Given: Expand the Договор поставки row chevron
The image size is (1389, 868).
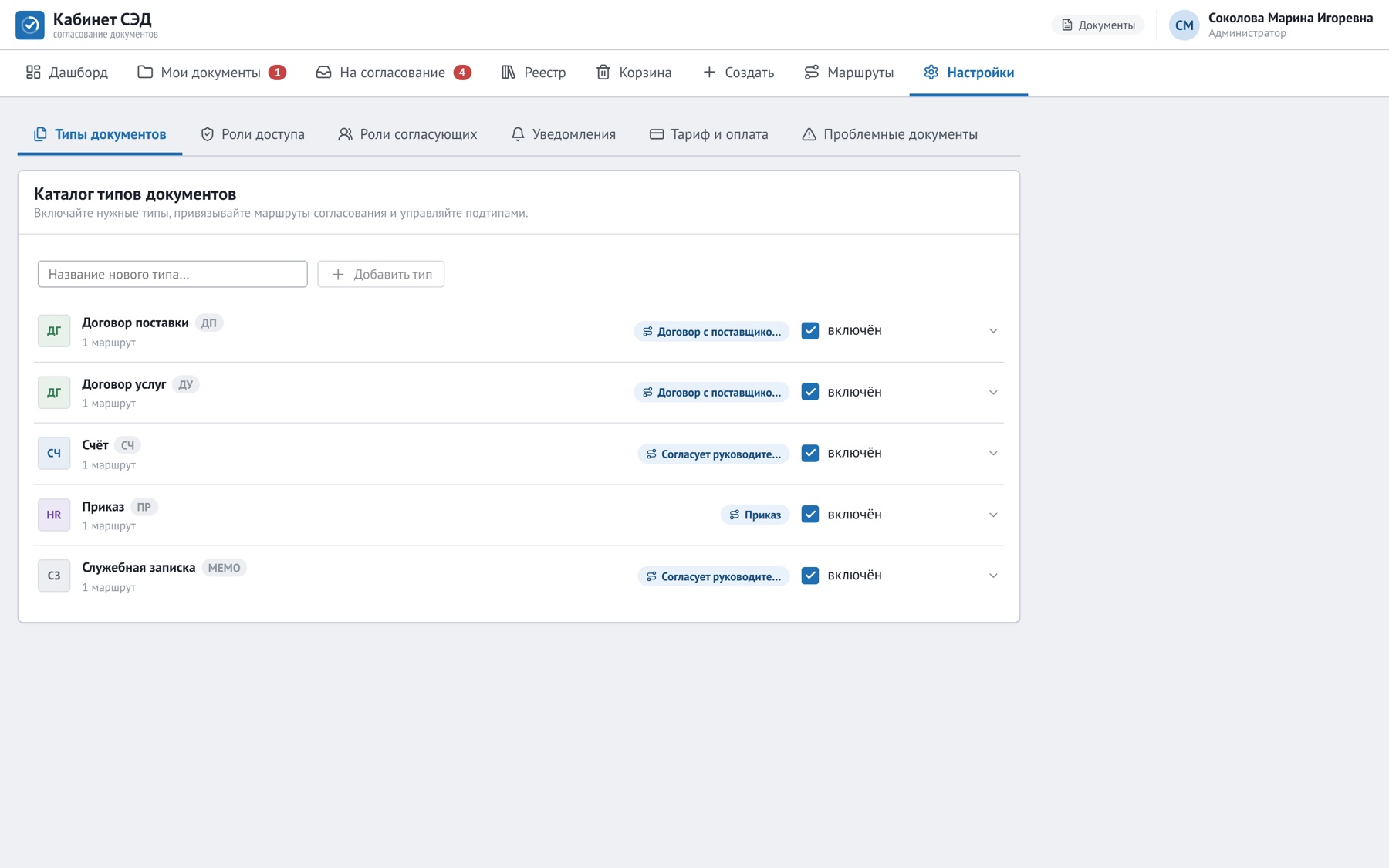Looking at the screenshot, I should [993, 331].
